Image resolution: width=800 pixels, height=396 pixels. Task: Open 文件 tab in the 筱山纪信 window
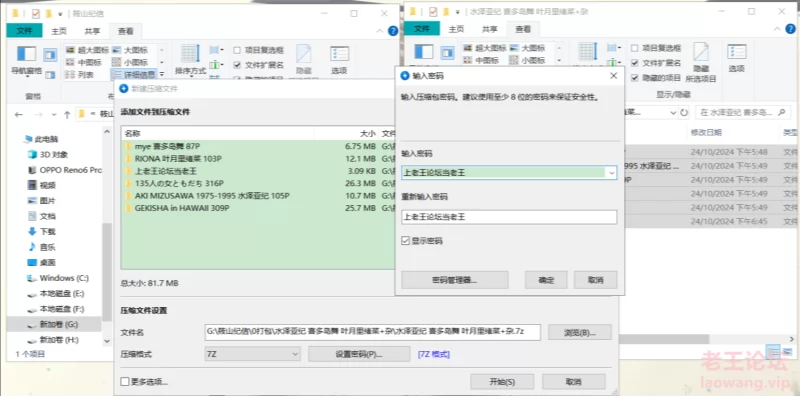click(24, 31)
